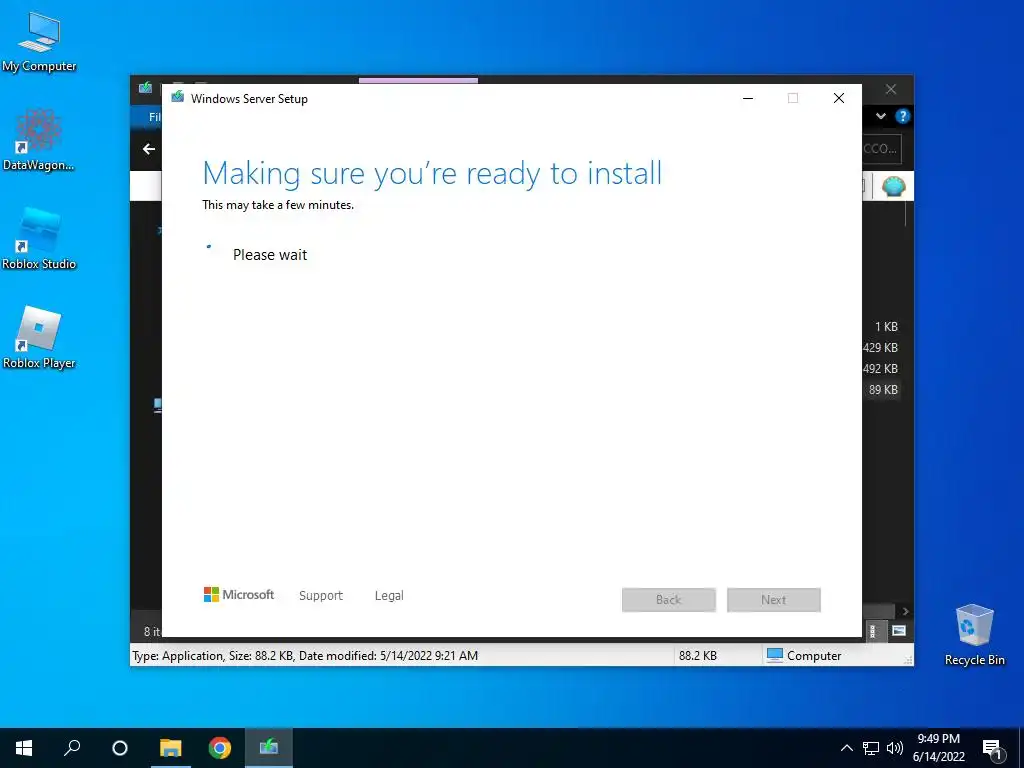This screenshot has width=1024, height=768.
Task: Open the taskbar clock and date
Action: click(x=938, y=748)
